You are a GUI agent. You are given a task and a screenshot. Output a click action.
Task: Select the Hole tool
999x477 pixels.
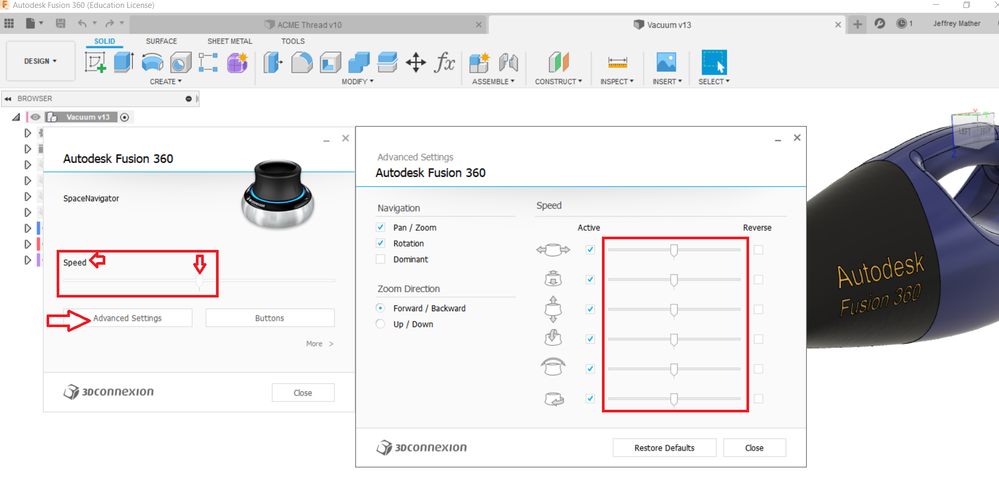[x=180, y=62]
